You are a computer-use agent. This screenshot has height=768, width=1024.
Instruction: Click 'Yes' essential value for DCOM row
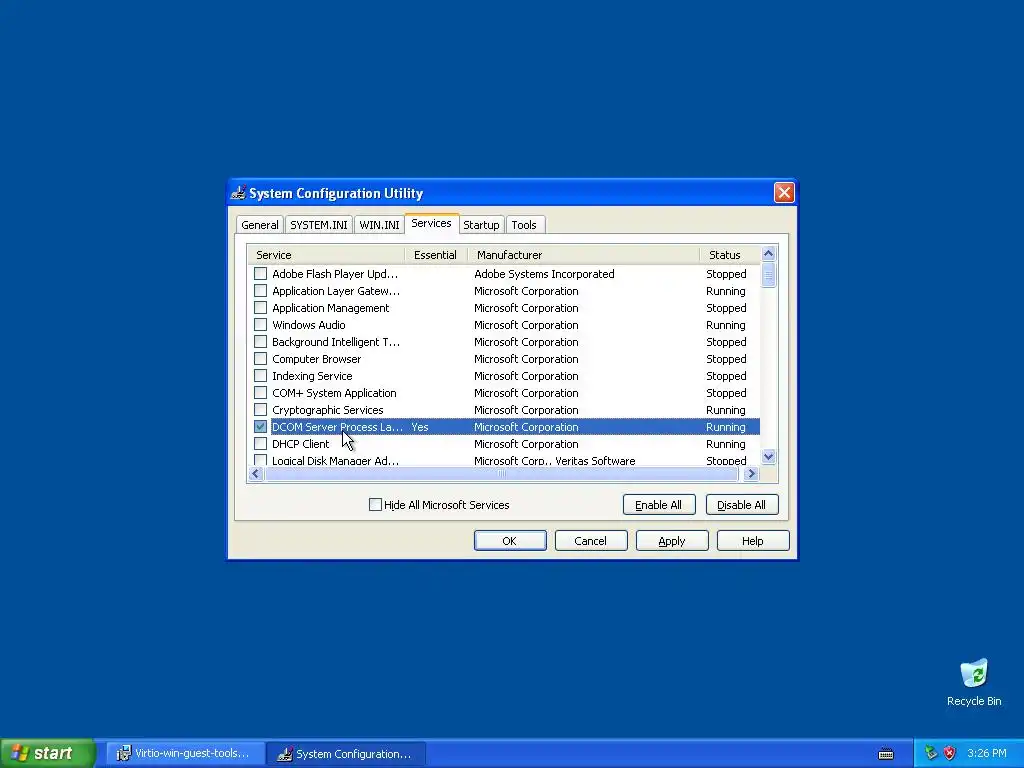click(x=420, y=427)
